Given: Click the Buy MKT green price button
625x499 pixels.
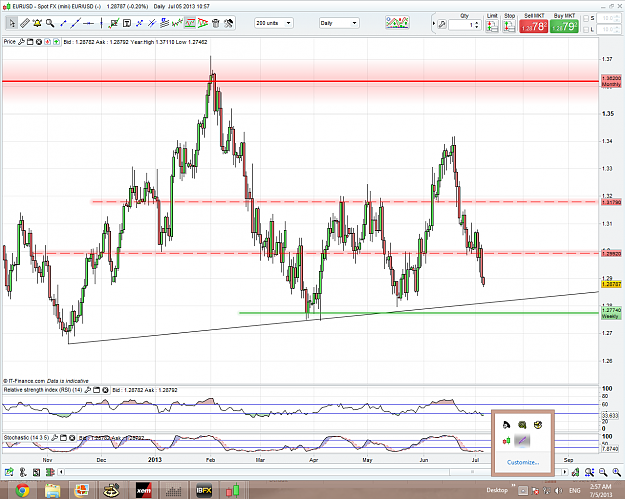Looking at the screenshot, I should (564, 26).
